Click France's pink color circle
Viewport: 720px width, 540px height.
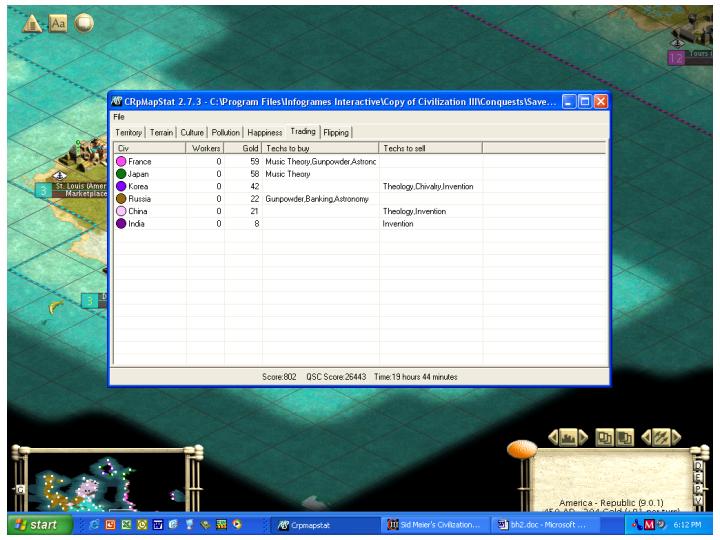click(121, 161)
